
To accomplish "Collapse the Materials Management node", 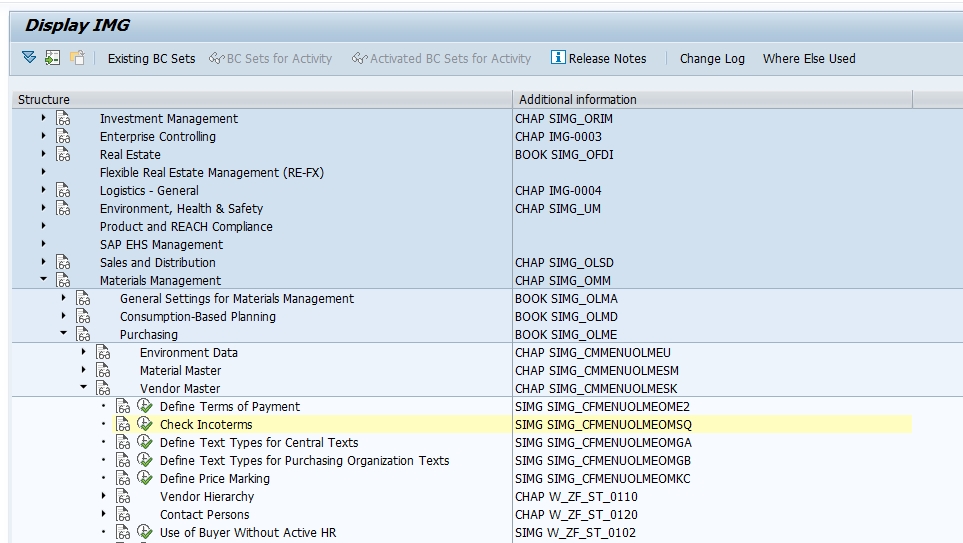I will pyautogui.click(x=44, y=279).
